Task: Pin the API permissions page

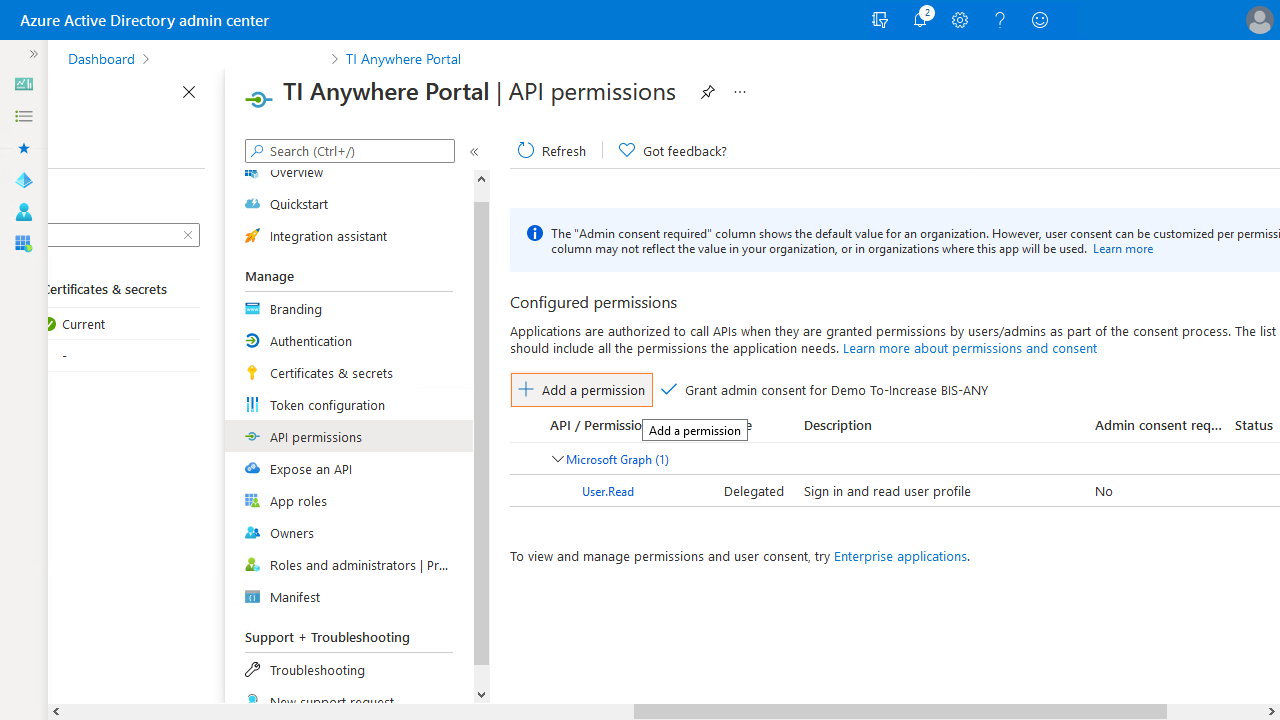Action: point(707,92)
